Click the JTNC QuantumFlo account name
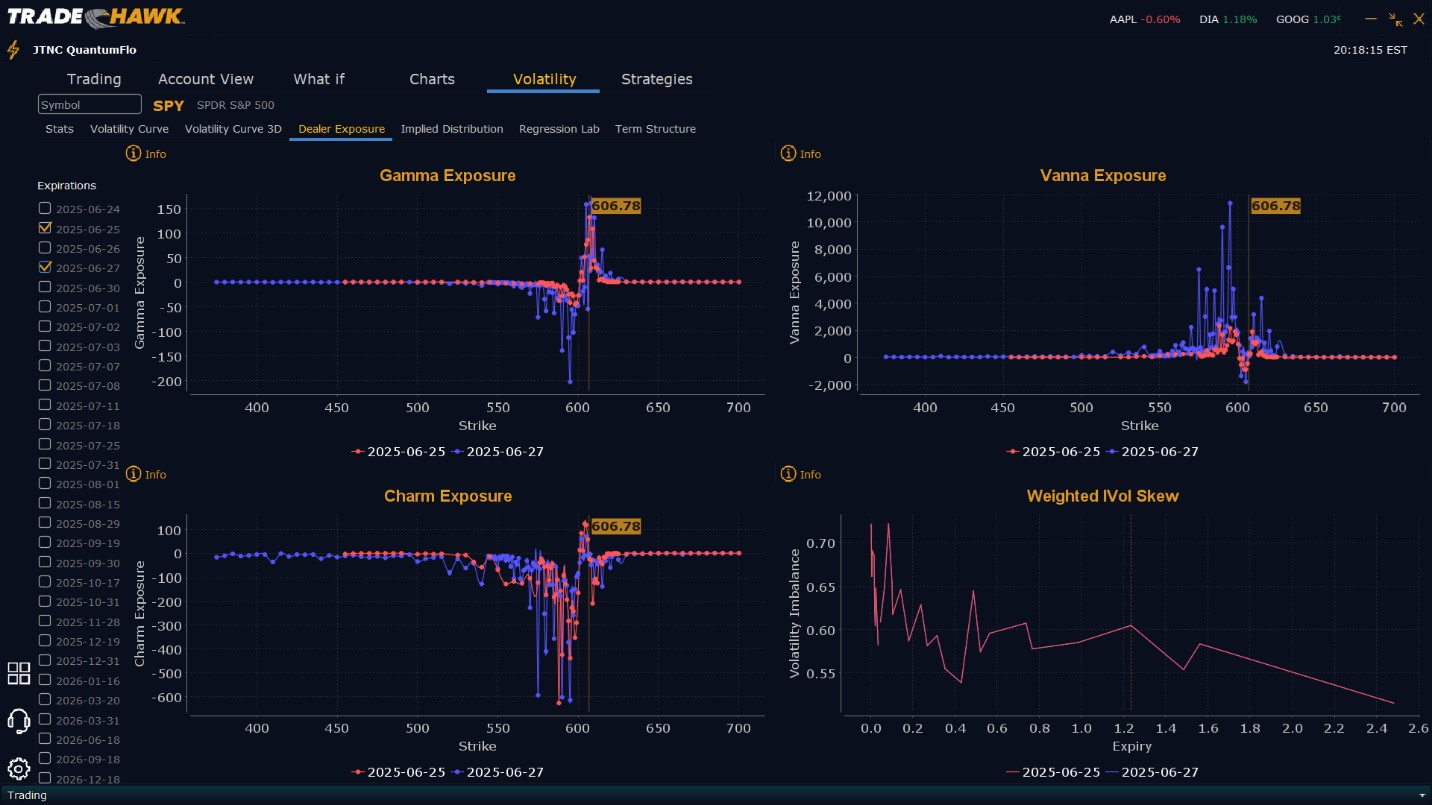Screen dimensions: 1432x805 (x=85, y=50)
